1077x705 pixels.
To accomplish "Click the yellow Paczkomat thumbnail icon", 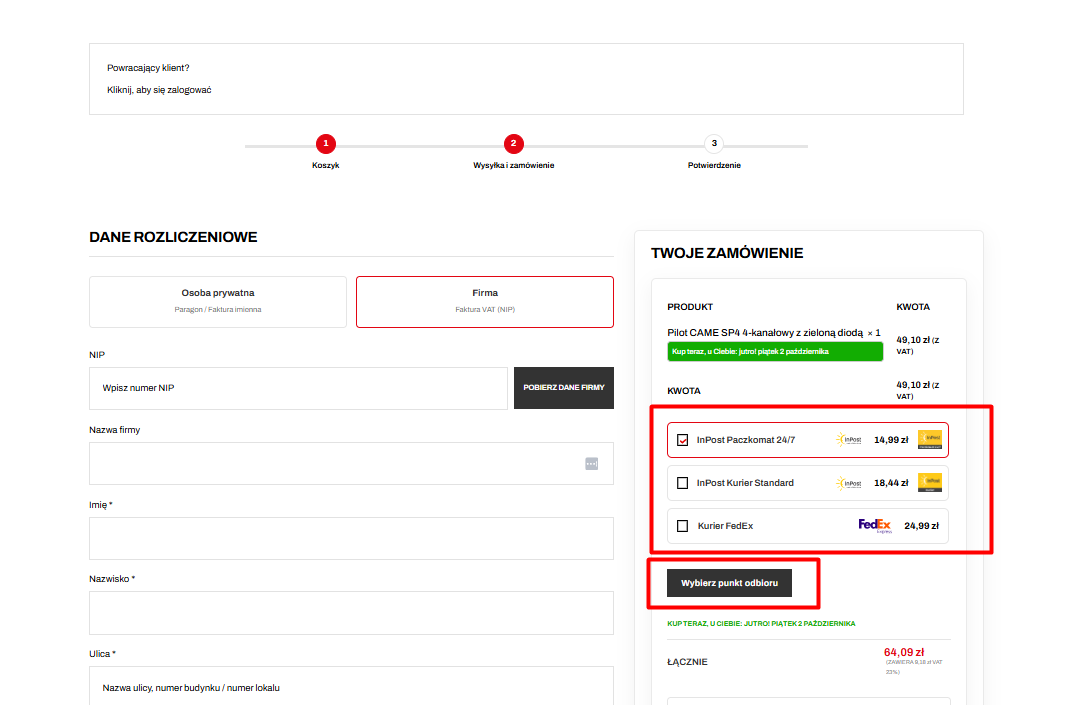I will click(930, 440).
